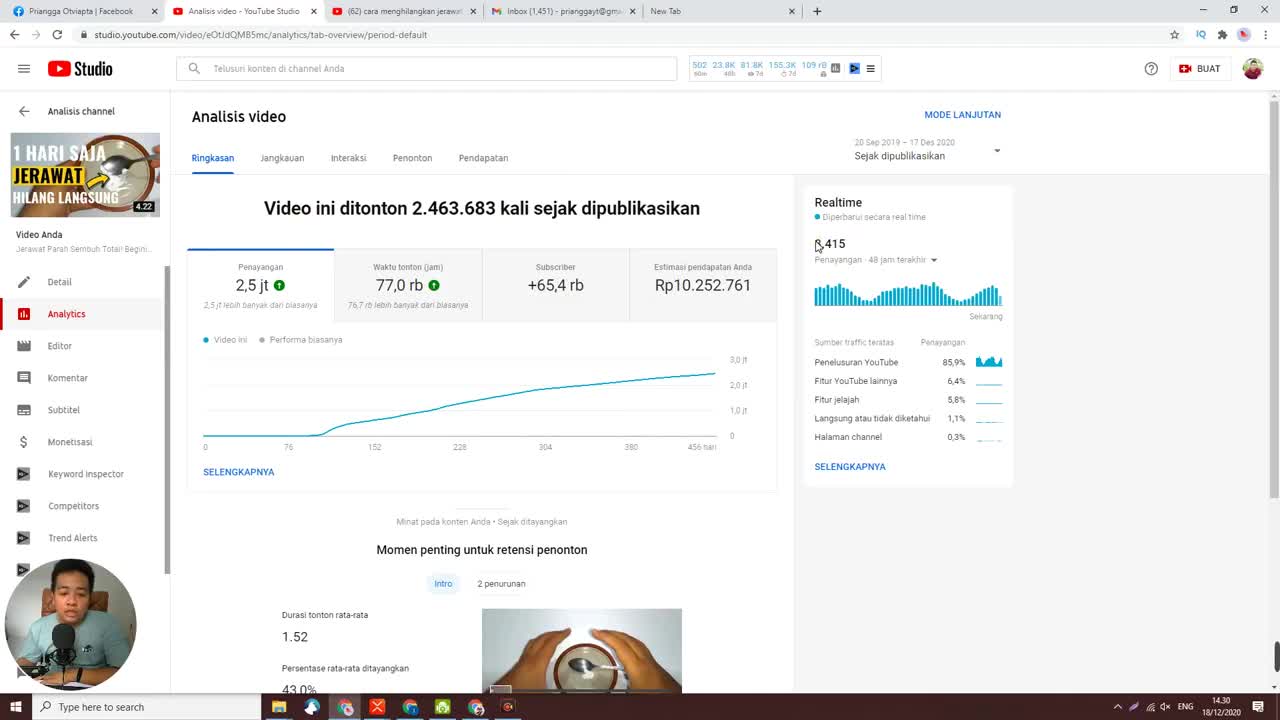Select the 2 penurunan chip
This screenshot has width=1280, height=720.
pyautogui.click(x=501, y=584)
